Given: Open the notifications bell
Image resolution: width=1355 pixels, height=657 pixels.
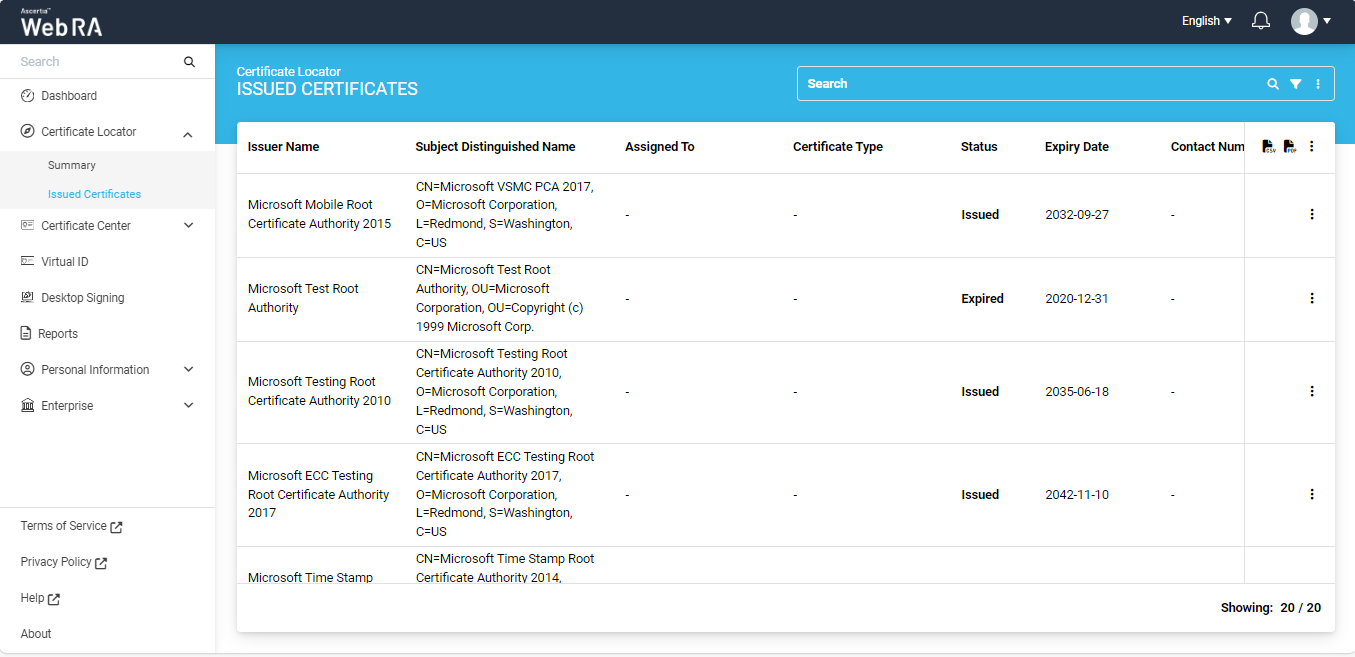Looking at the screenshot, I should coord(1261,21).
